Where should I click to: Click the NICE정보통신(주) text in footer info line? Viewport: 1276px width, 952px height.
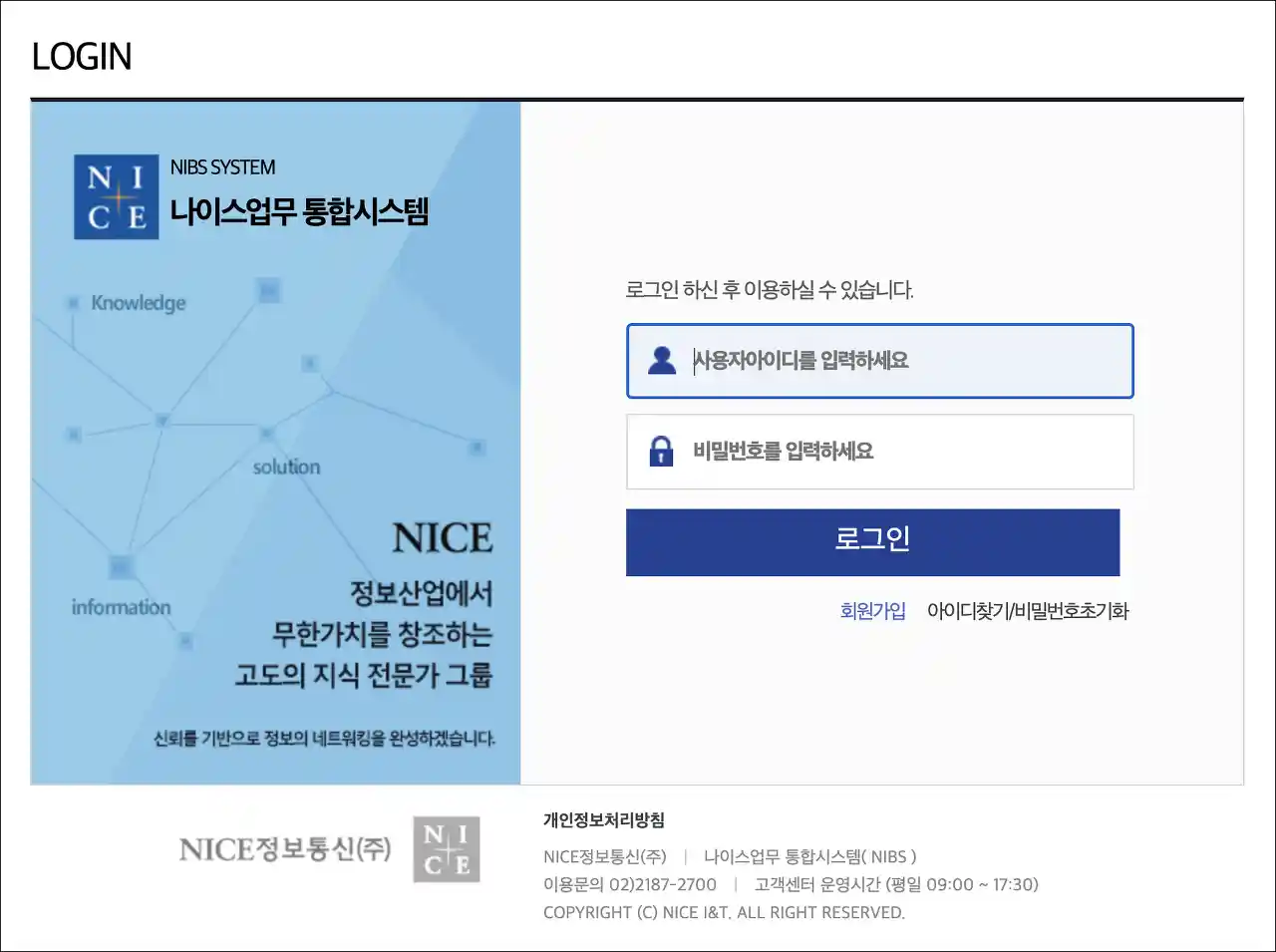click(605, 856)
